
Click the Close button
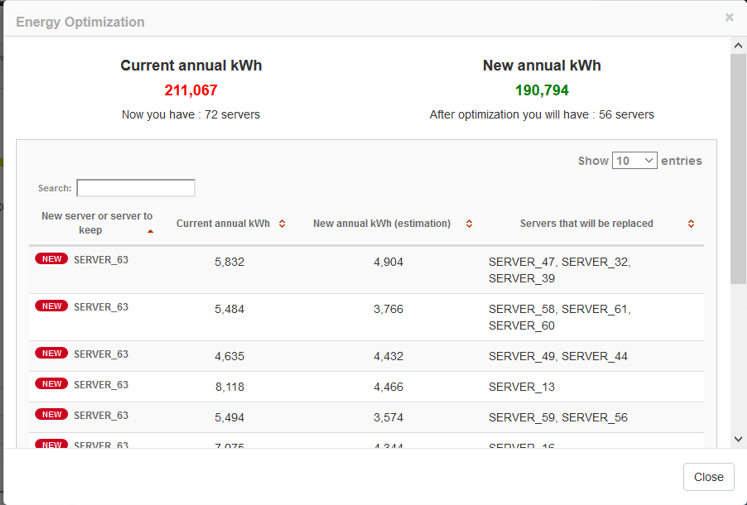pos(708,477)
